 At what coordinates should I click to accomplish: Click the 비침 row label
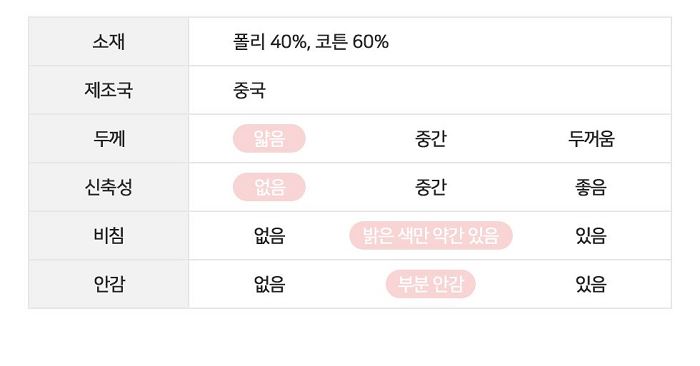click(108, 235)
